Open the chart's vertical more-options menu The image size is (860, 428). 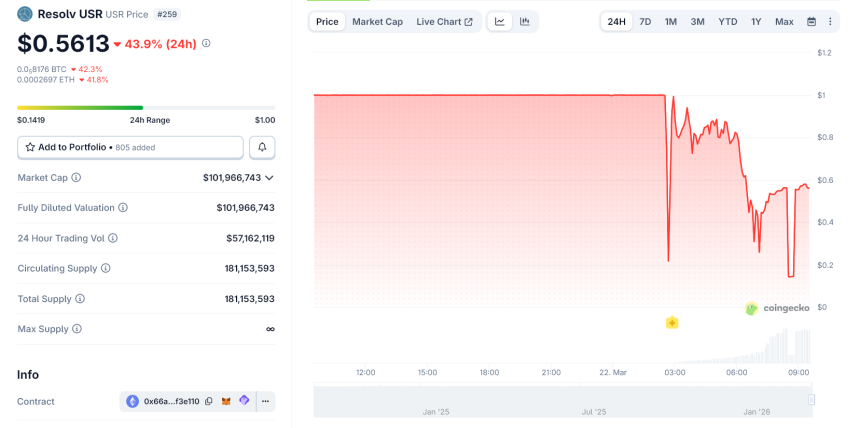pos(830,21)
